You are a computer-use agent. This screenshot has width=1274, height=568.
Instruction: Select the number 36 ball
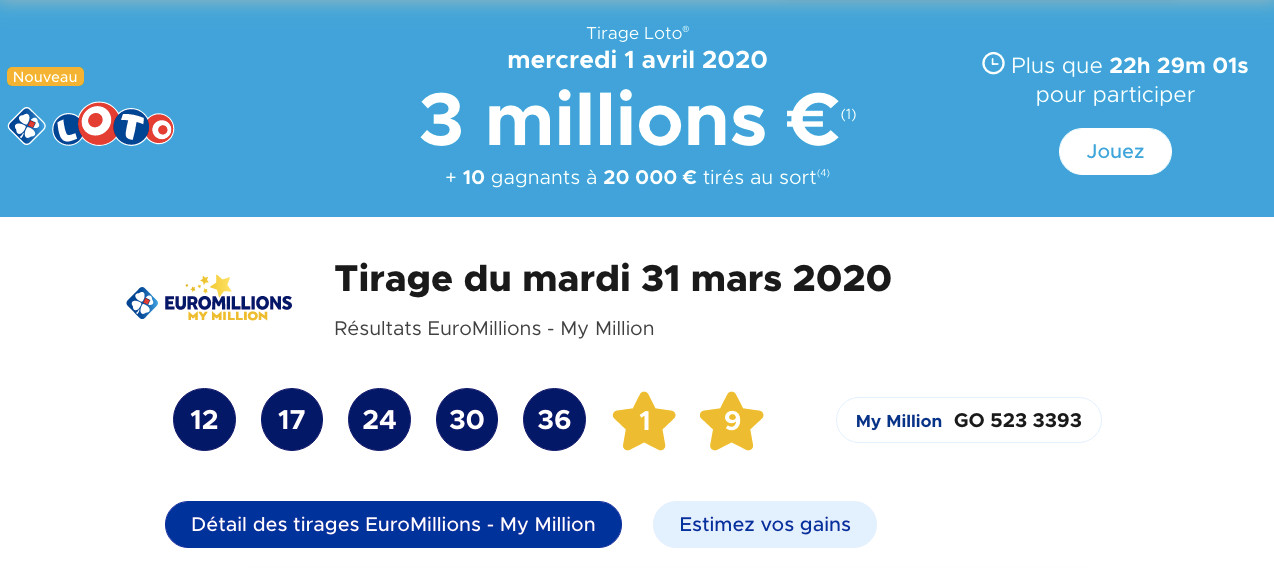554,420
